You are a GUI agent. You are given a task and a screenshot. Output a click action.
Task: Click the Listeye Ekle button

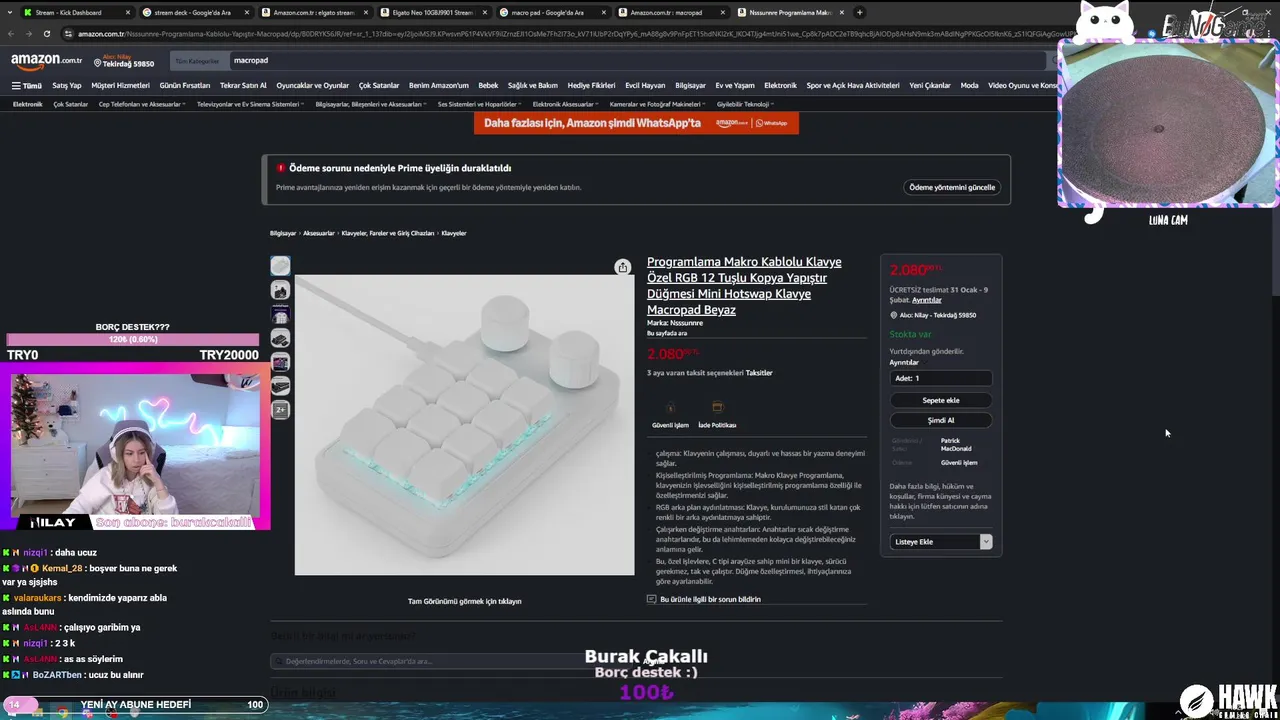935,541
